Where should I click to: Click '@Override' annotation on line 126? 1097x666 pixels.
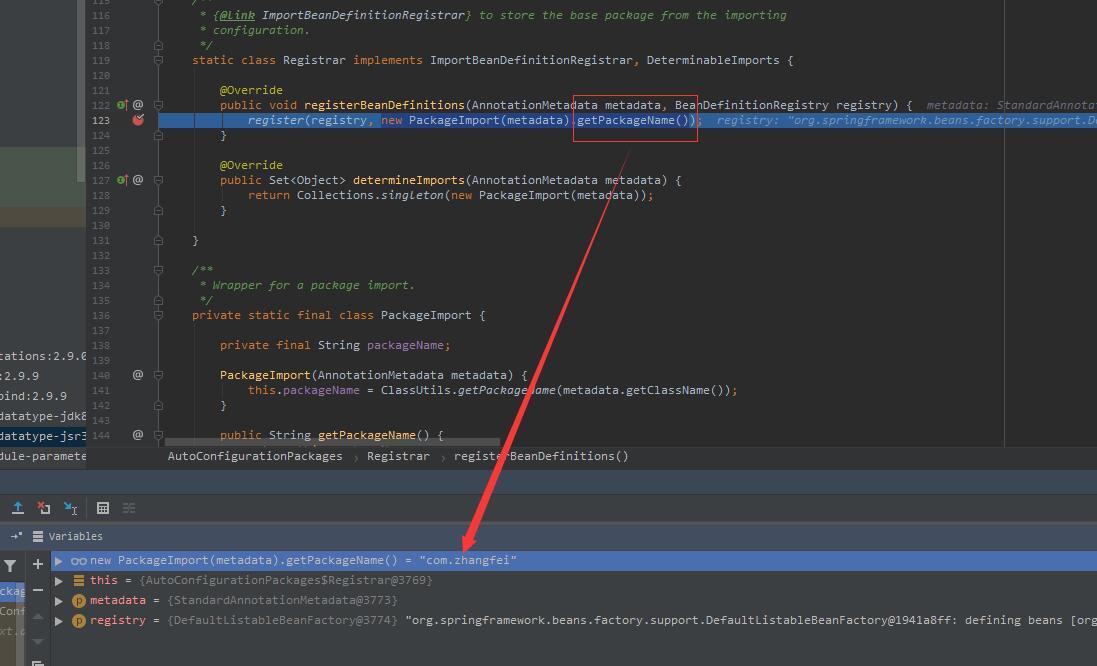[x=251, y=165]
